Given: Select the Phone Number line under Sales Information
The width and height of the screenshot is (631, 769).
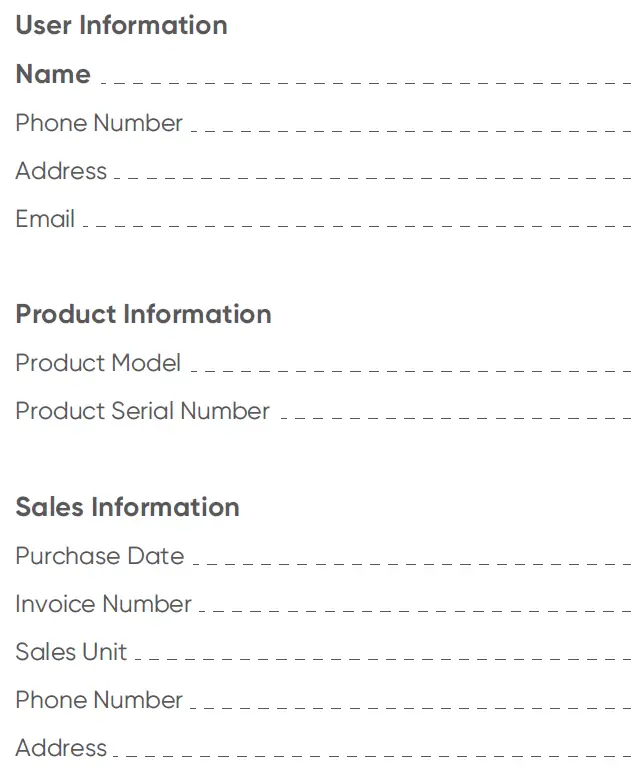Looking at the screenshot, I should pyautogui.click(x=409, y=704).
